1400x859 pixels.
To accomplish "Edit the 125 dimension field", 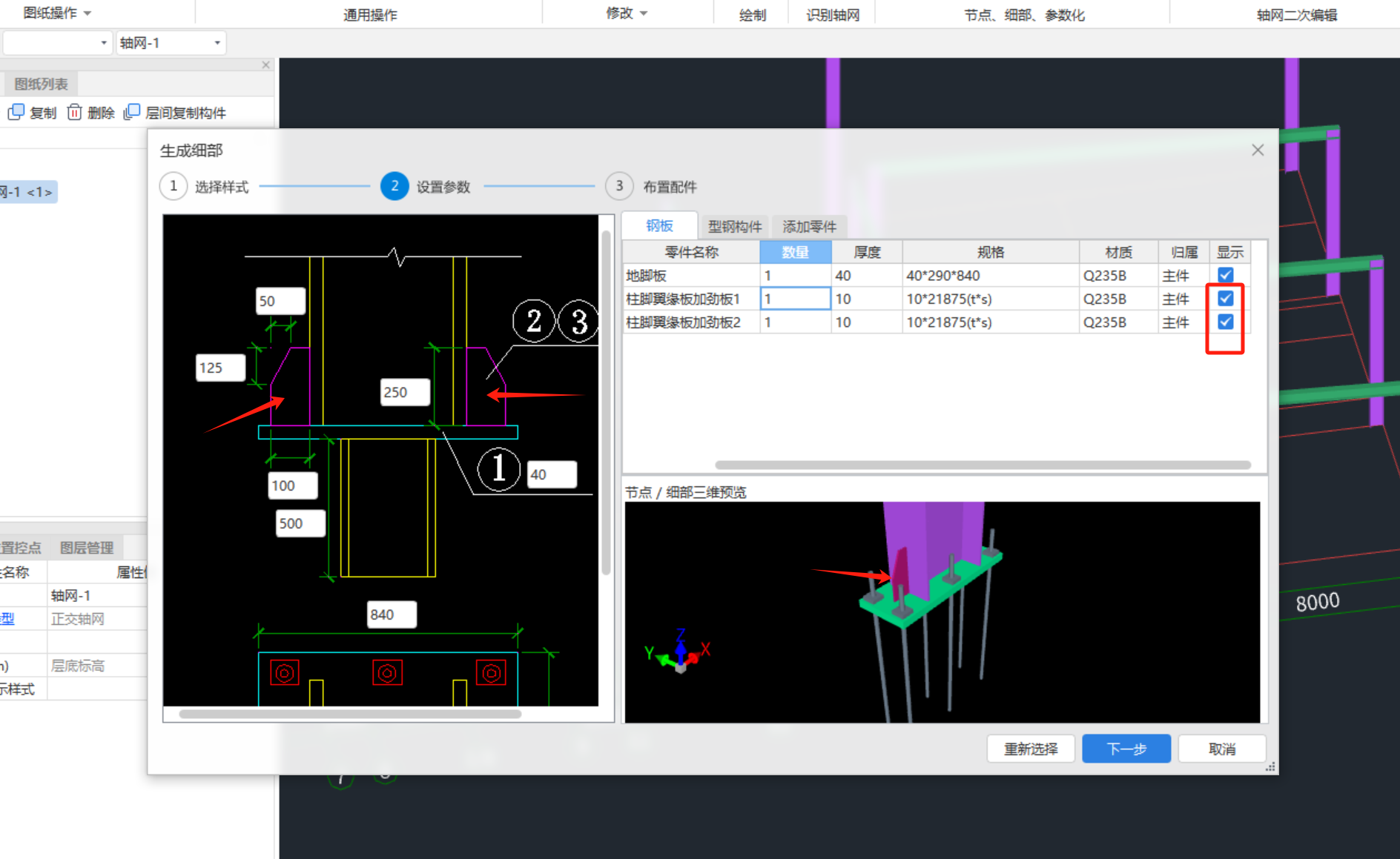I will click(x=220, y=368).
